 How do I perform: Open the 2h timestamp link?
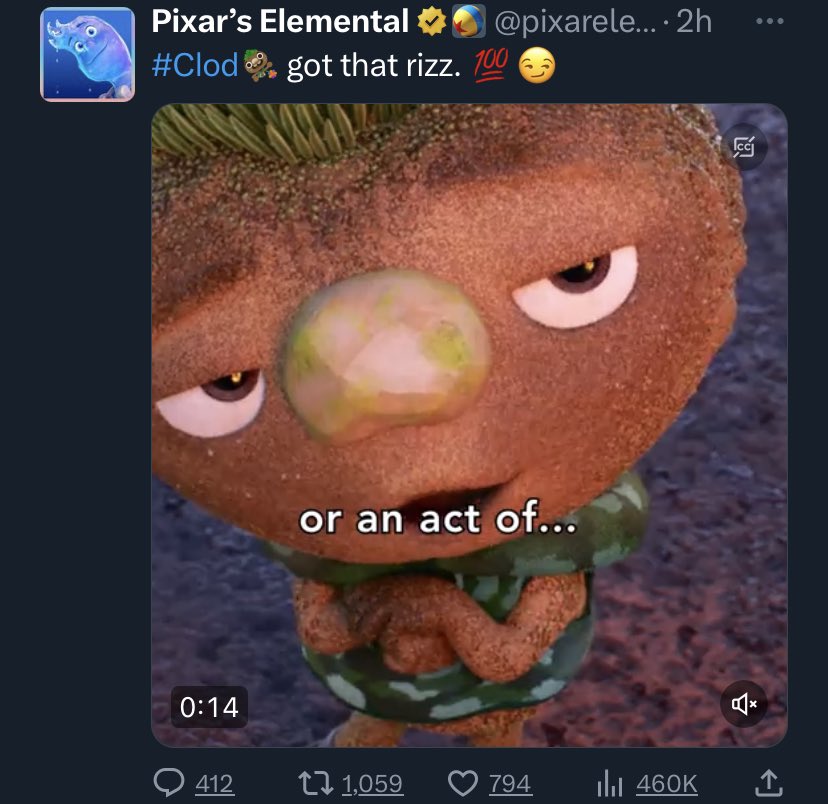click(x=693, y=22)
